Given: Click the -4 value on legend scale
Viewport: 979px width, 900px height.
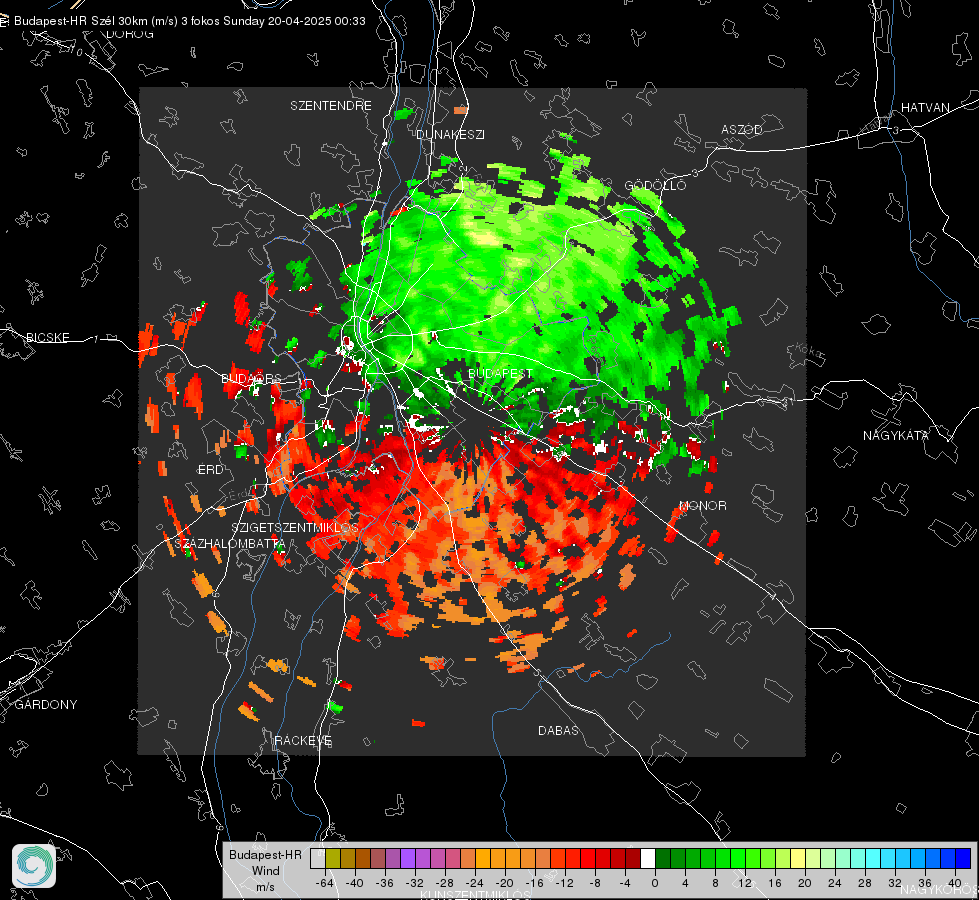Looking at the screenshot, I should point(625,883).
